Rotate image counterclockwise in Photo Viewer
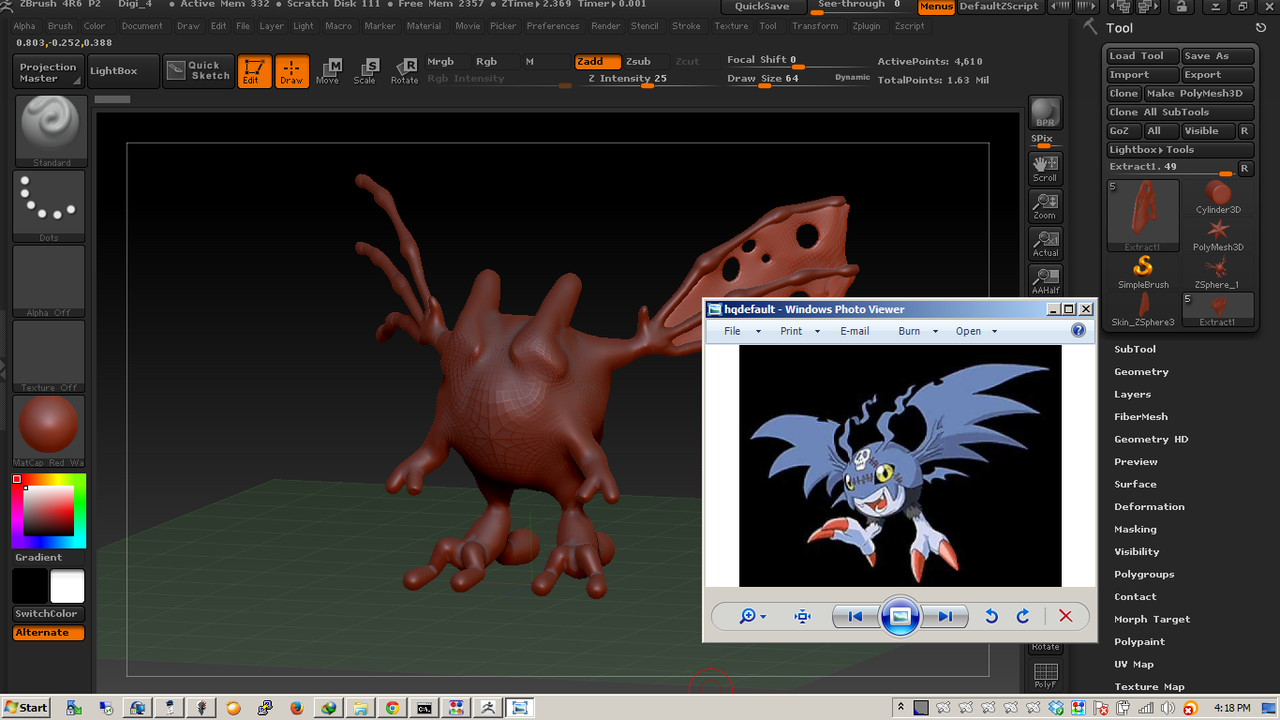Screen dimensions: 1280x720 click(x=991, y=616)
